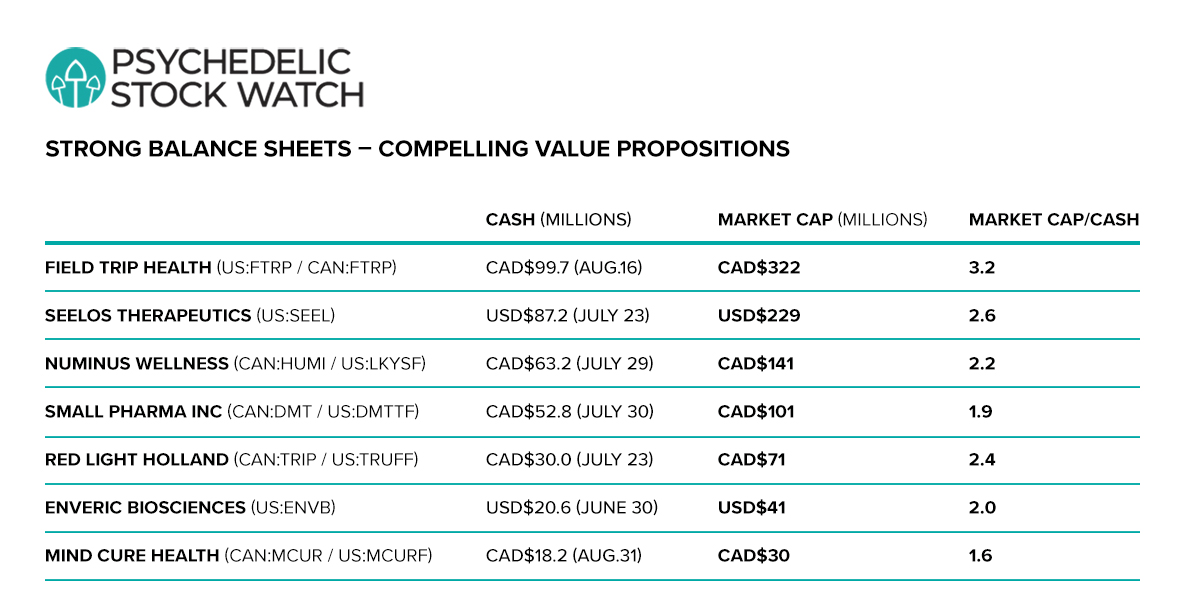
Task: Select the Cash (Millions) column header
Action: 558,220
